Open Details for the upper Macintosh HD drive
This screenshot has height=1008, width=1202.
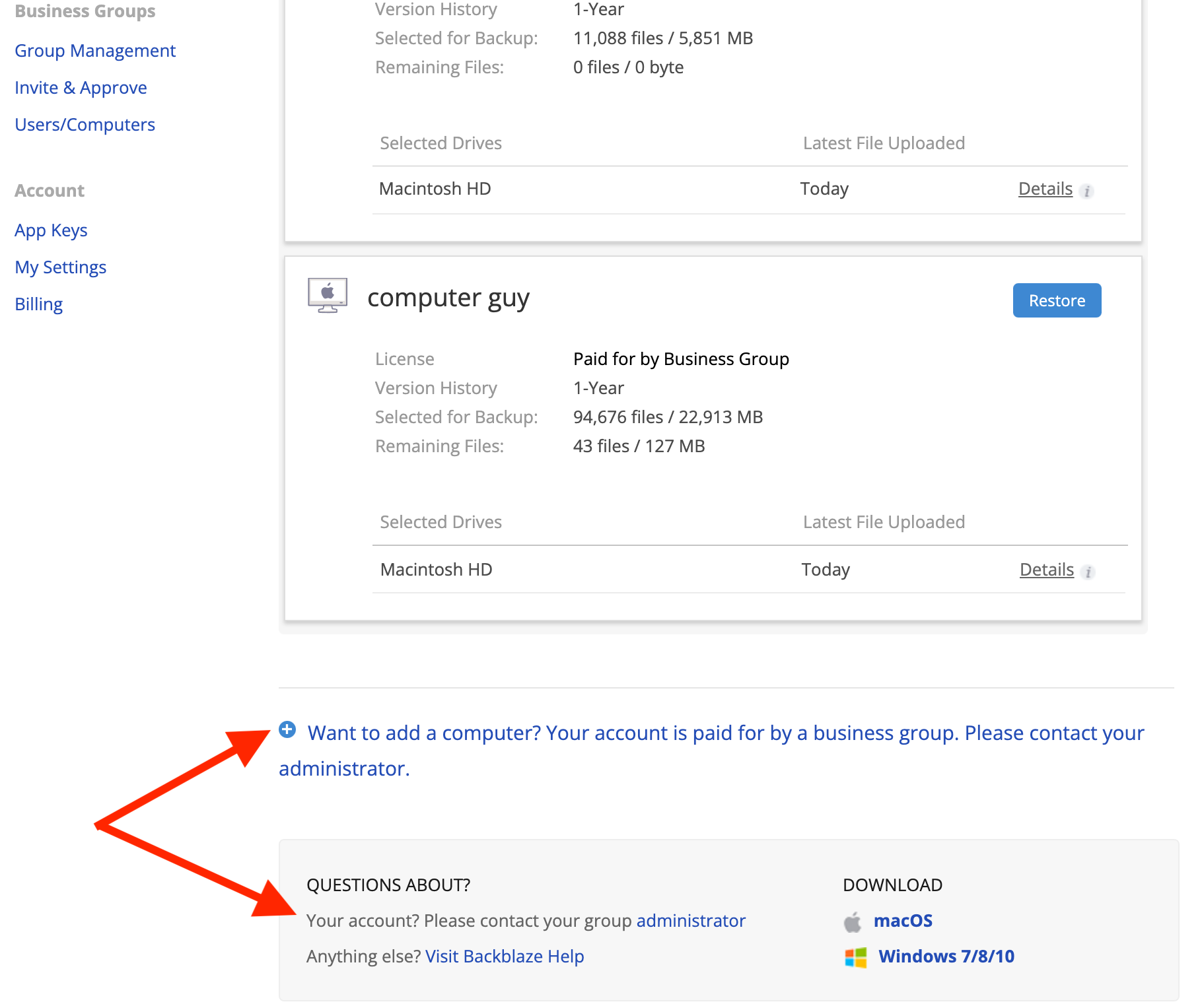1045,189
